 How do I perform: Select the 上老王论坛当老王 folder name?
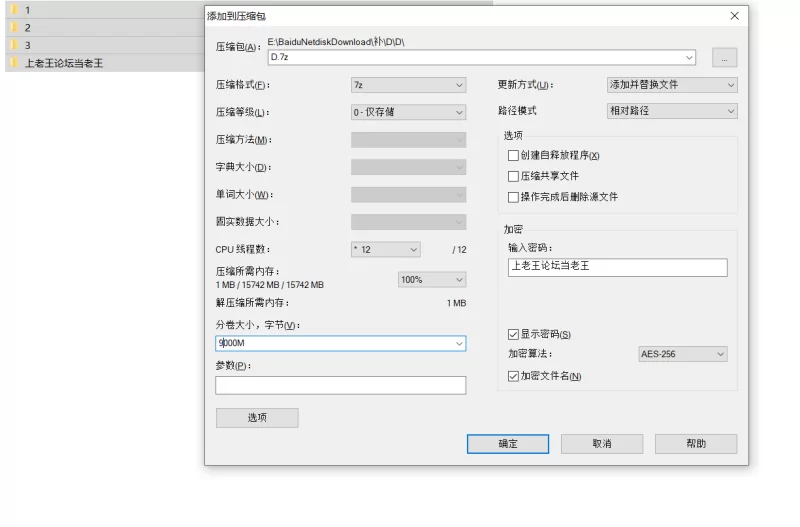(x=64, y=63)
